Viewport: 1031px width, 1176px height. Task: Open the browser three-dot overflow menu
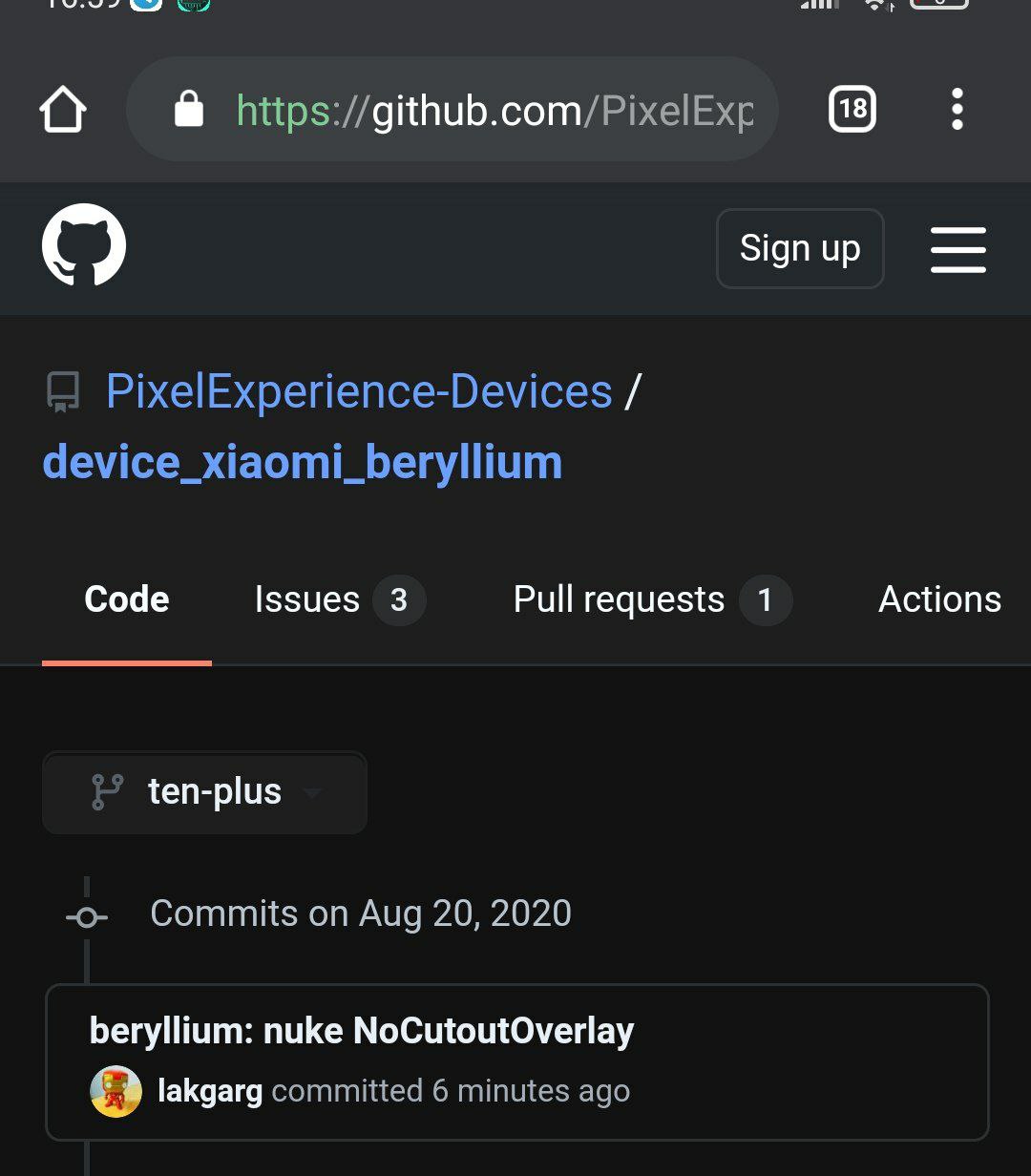[x=957, y=110]
